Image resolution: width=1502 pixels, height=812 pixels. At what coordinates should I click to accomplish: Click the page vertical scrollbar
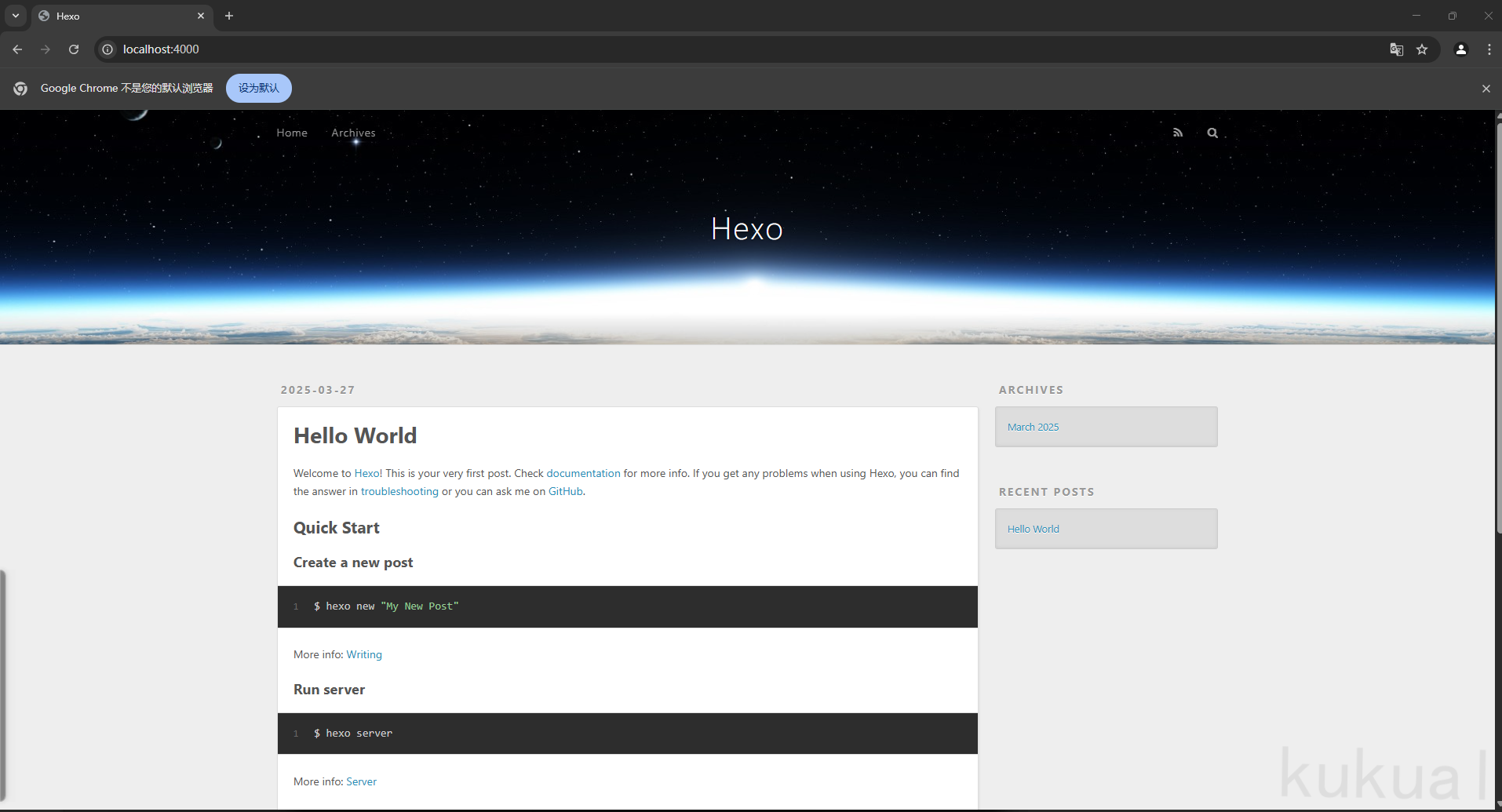tap(1498, 330)
